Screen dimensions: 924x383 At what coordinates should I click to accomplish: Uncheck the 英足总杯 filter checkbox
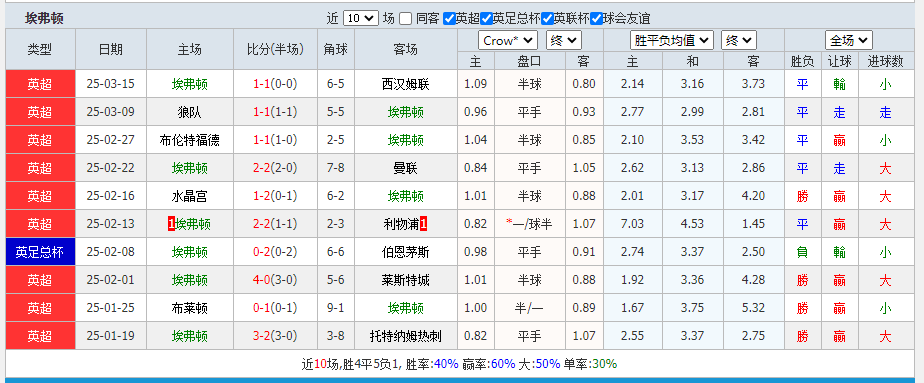(486, 18)
